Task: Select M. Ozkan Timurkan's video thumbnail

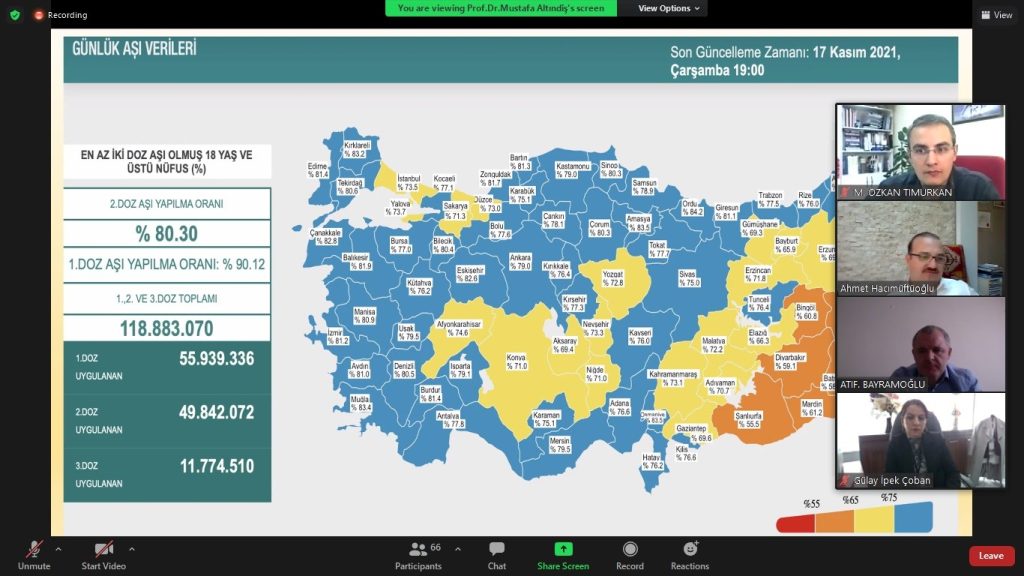Action: [920, 151]
